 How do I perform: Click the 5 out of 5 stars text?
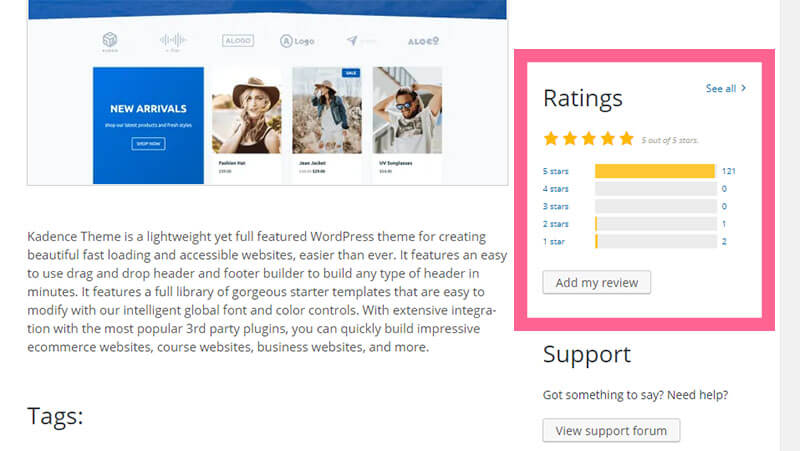coord(670,140)
